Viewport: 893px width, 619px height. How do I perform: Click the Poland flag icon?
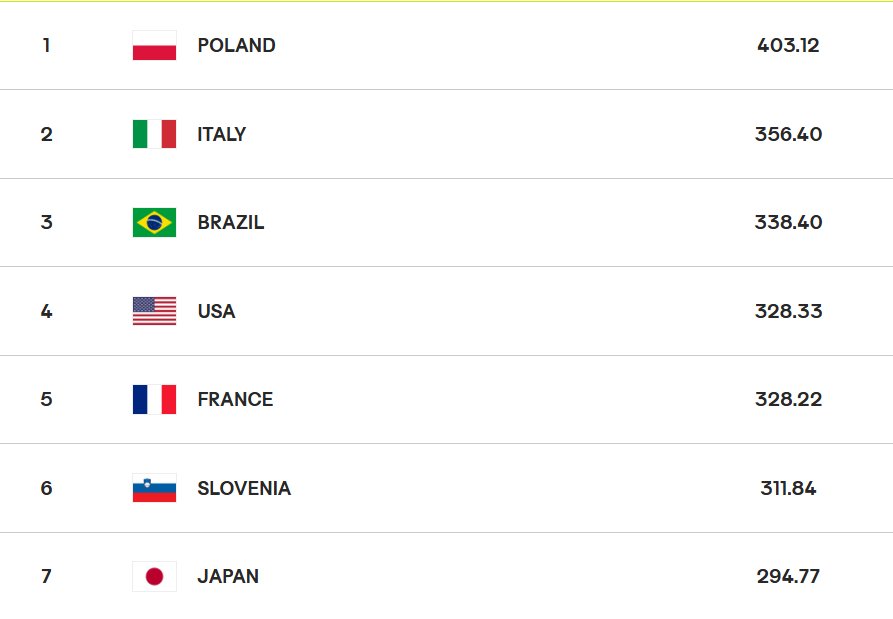(154, 46)
